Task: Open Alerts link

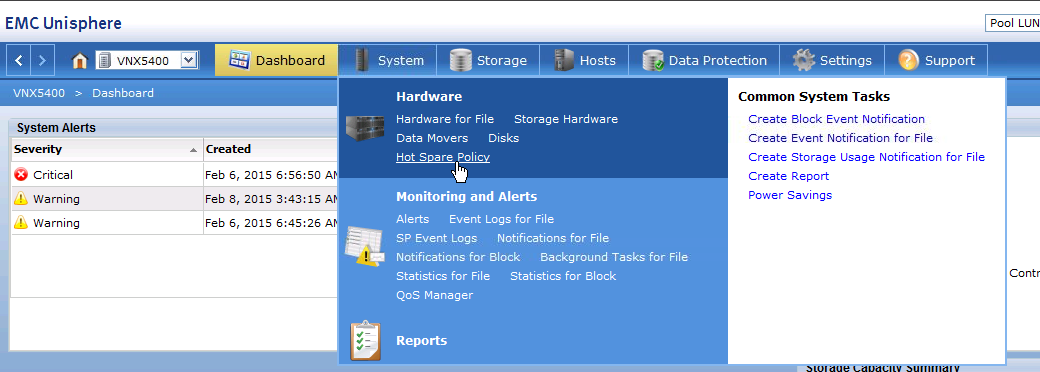Action: 413,219
